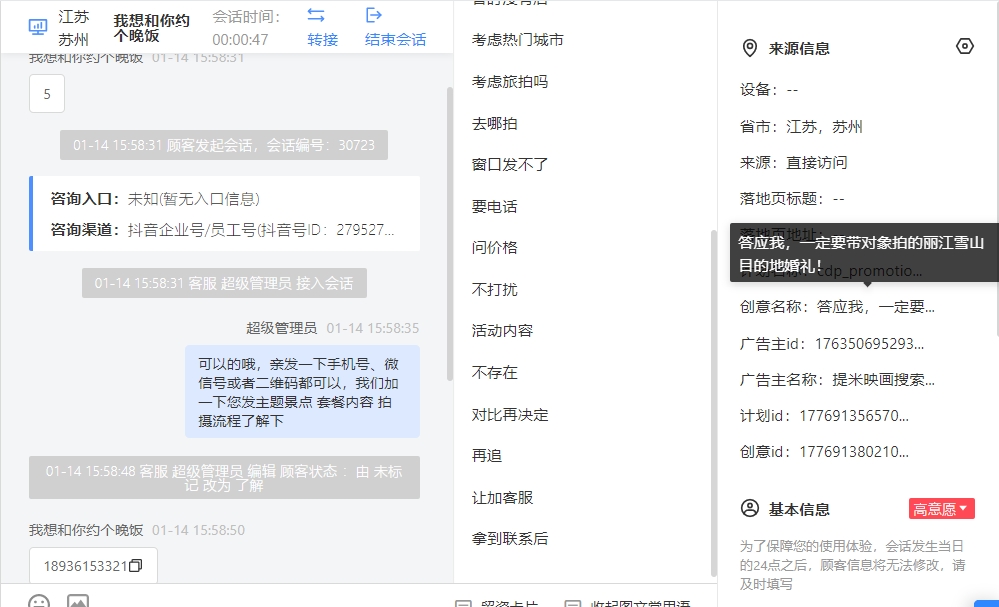
Task: Click the 计划id value 177691356570
Action: point(854,416)
